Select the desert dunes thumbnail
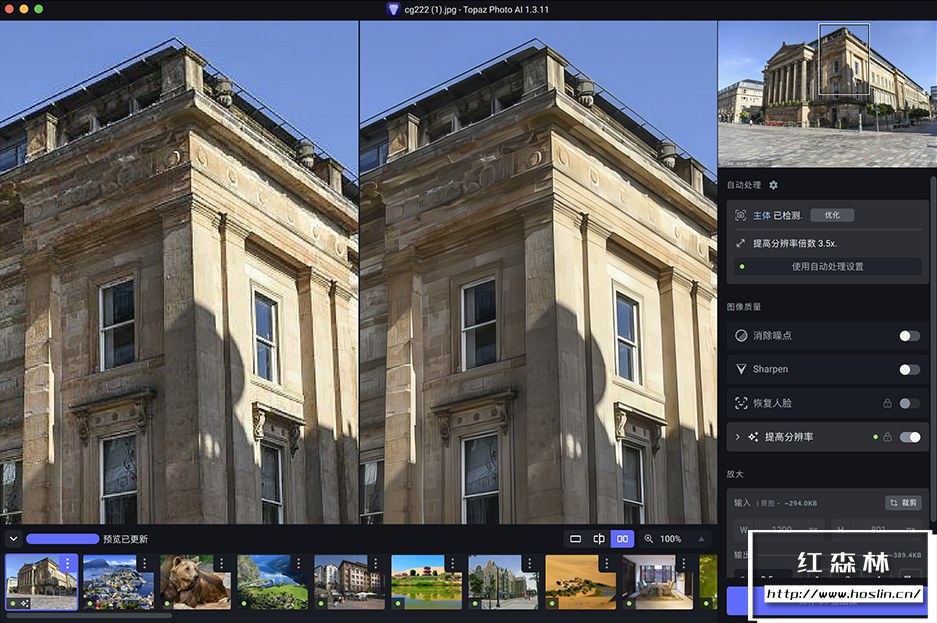The image size is (937, 623). (x=581, y=582)
